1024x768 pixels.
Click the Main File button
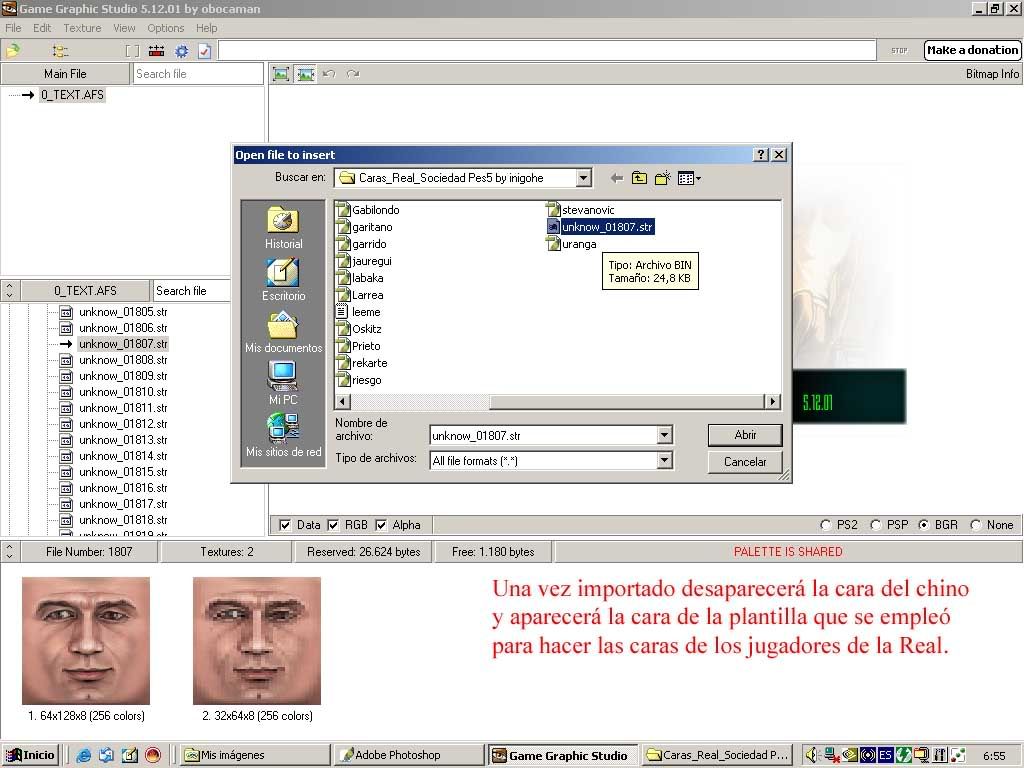click(x=65, y=74)
